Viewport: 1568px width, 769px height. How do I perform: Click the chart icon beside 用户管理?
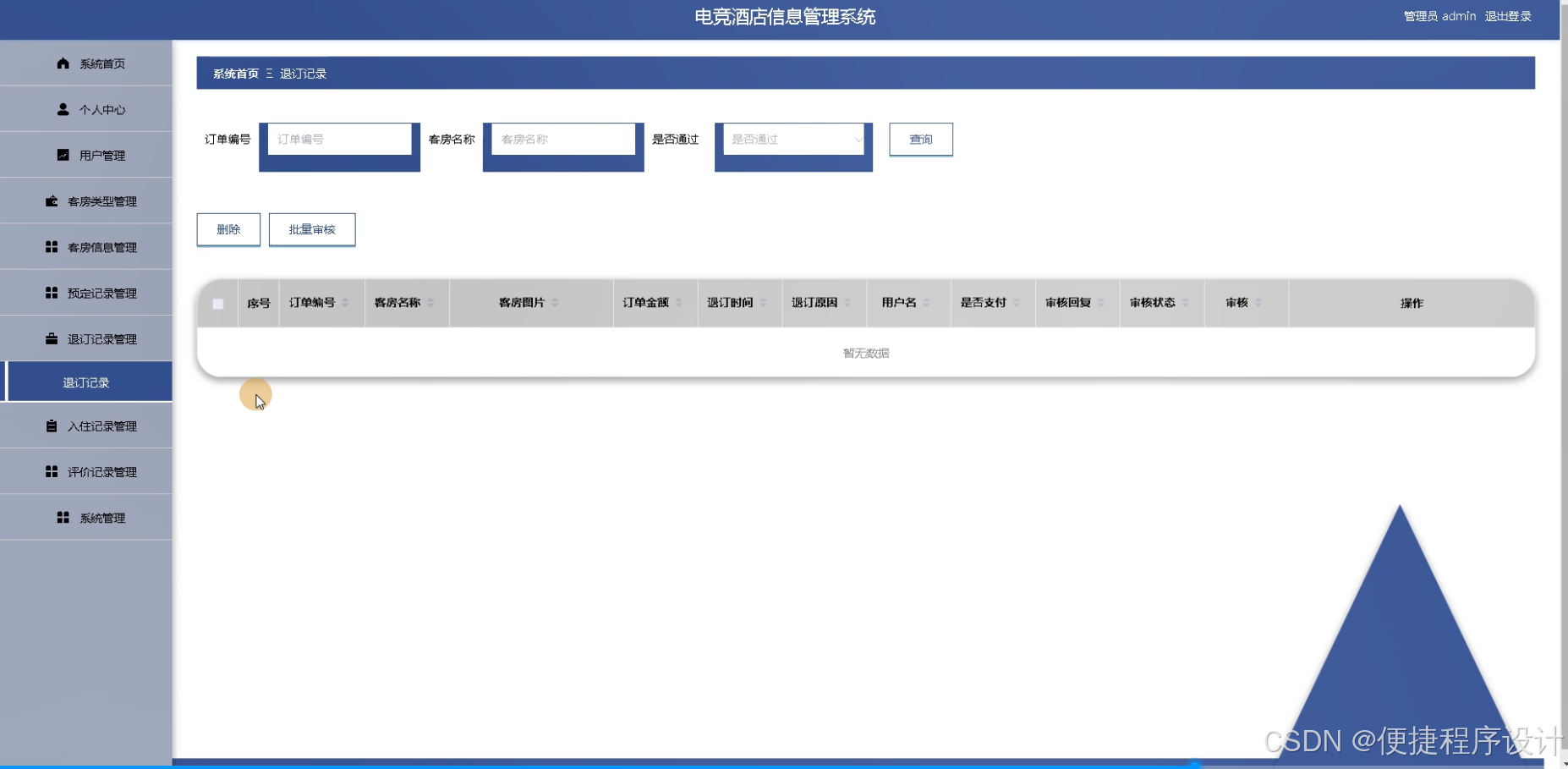[63, 155]
